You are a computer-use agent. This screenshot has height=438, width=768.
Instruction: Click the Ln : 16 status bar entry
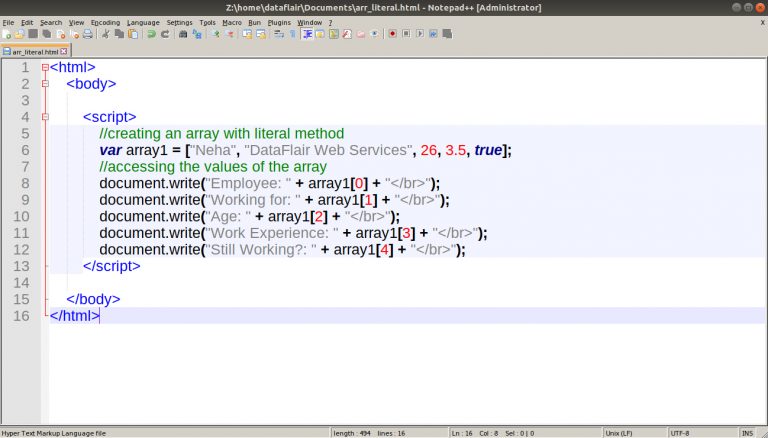pos(462,433)
